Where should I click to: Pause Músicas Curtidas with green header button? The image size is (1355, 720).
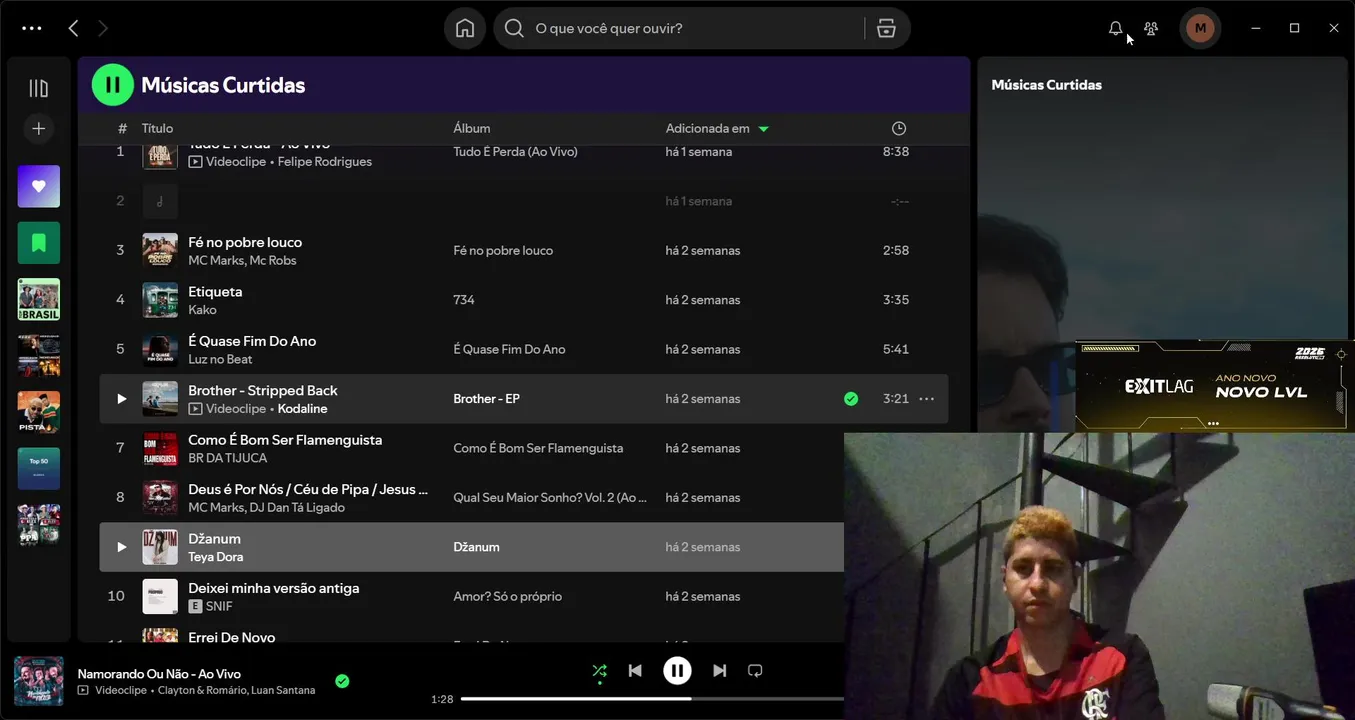pos(113,85)
